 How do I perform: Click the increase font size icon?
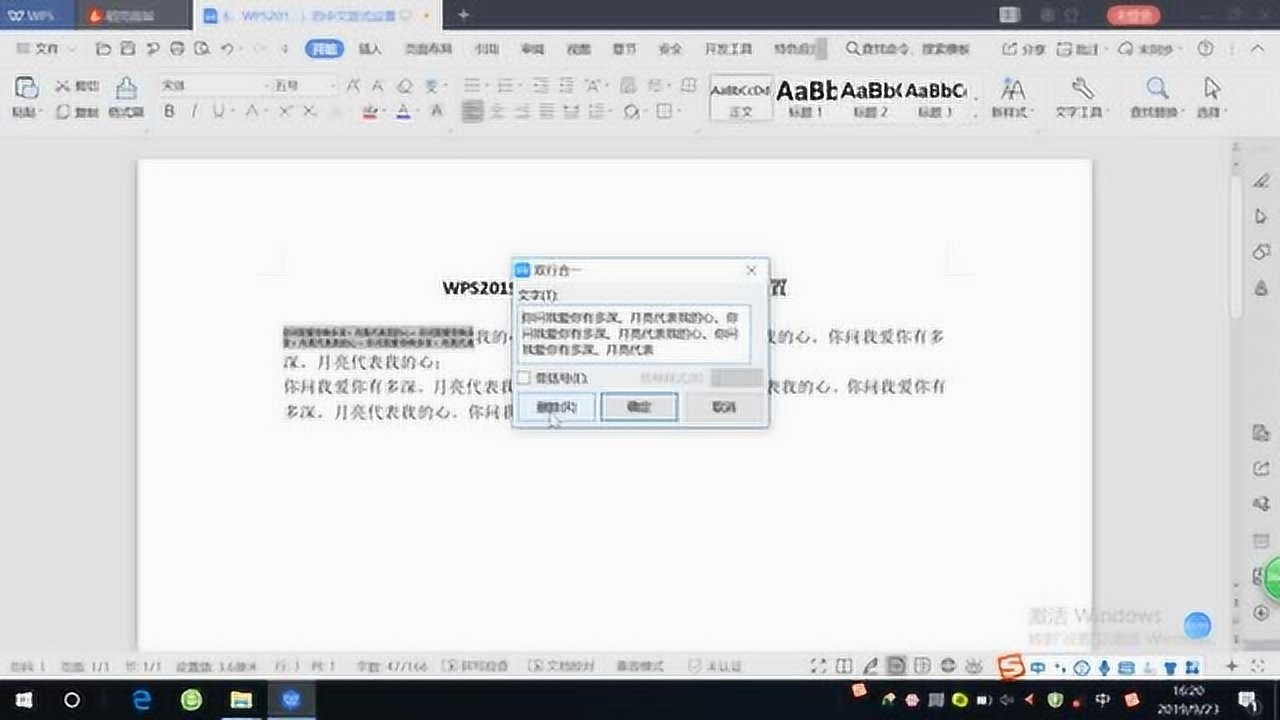point(353,87)
